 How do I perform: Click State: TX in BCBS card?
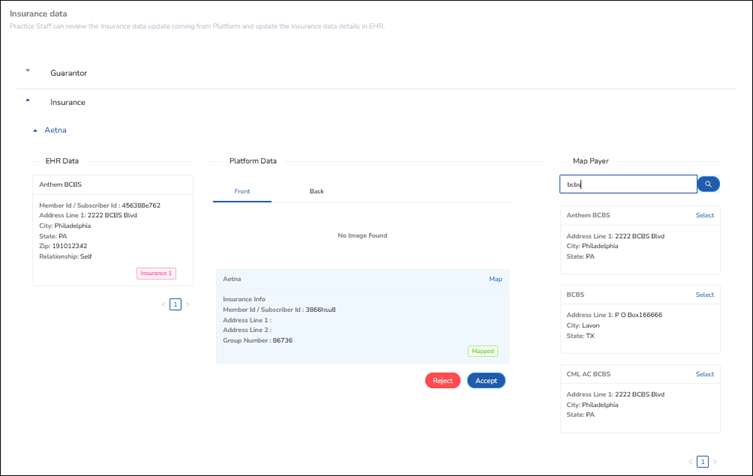(580, 336)
